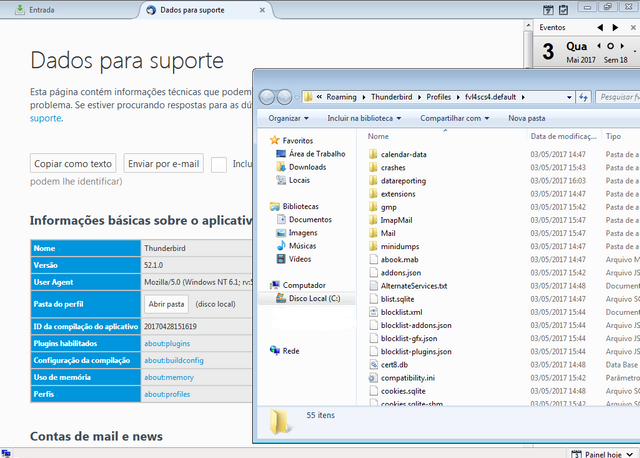Click the Pesquisar search field in Explorer

point(618,97)
